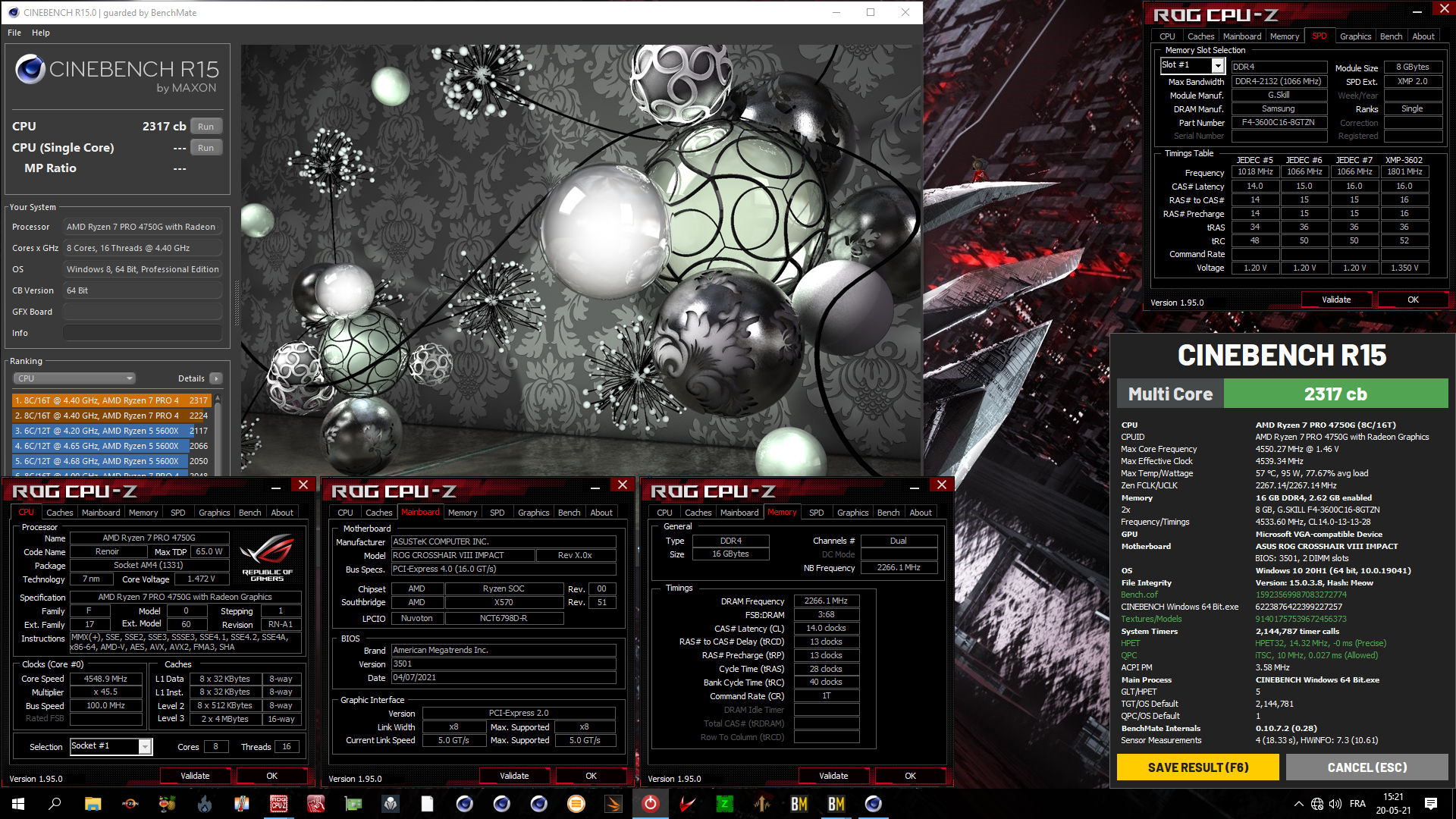Select ranking entry scoring 2317

[111, 400]
